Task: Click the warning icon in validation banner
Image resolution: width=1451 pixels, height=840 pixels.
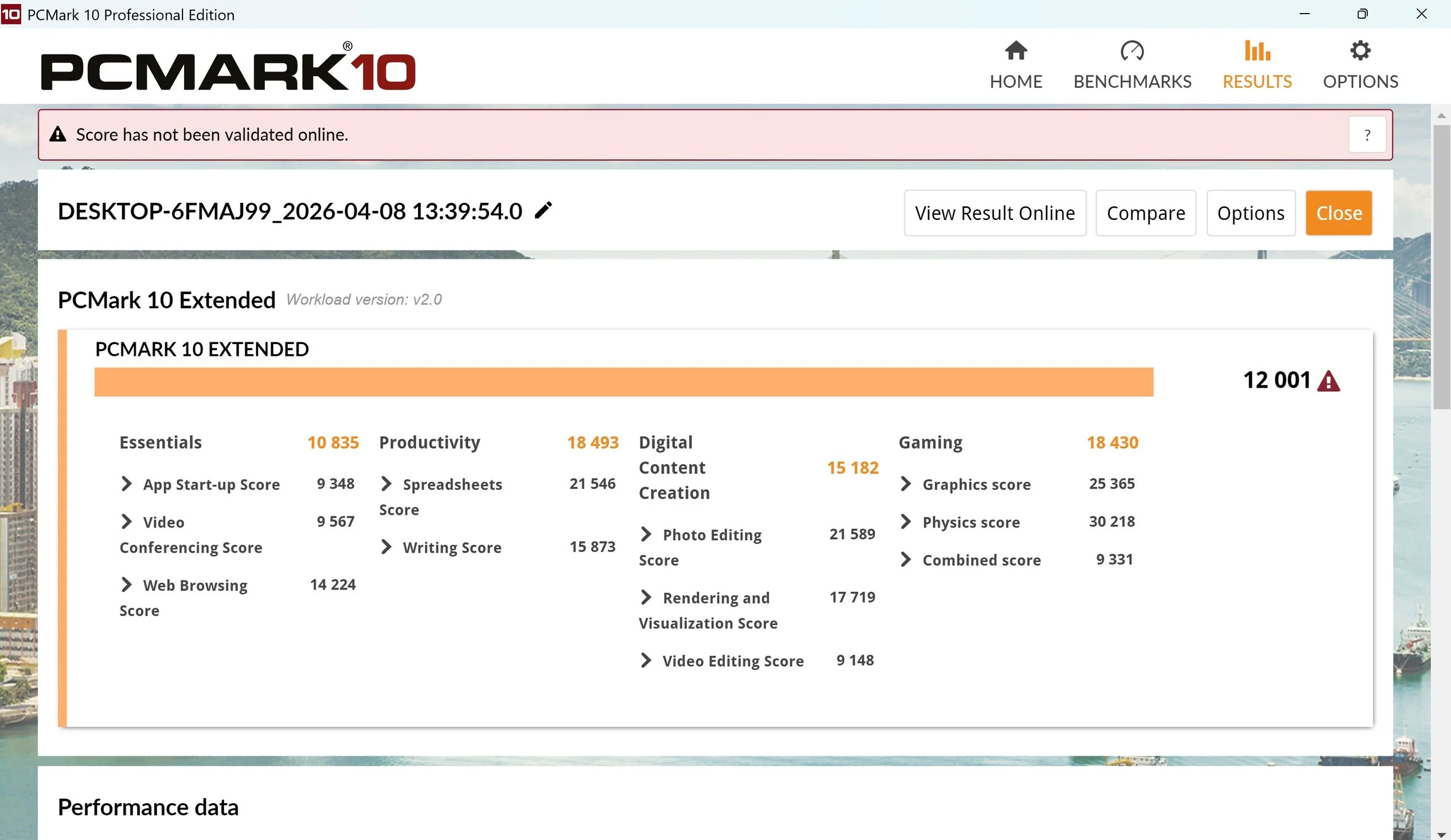Action: [58, 135]
